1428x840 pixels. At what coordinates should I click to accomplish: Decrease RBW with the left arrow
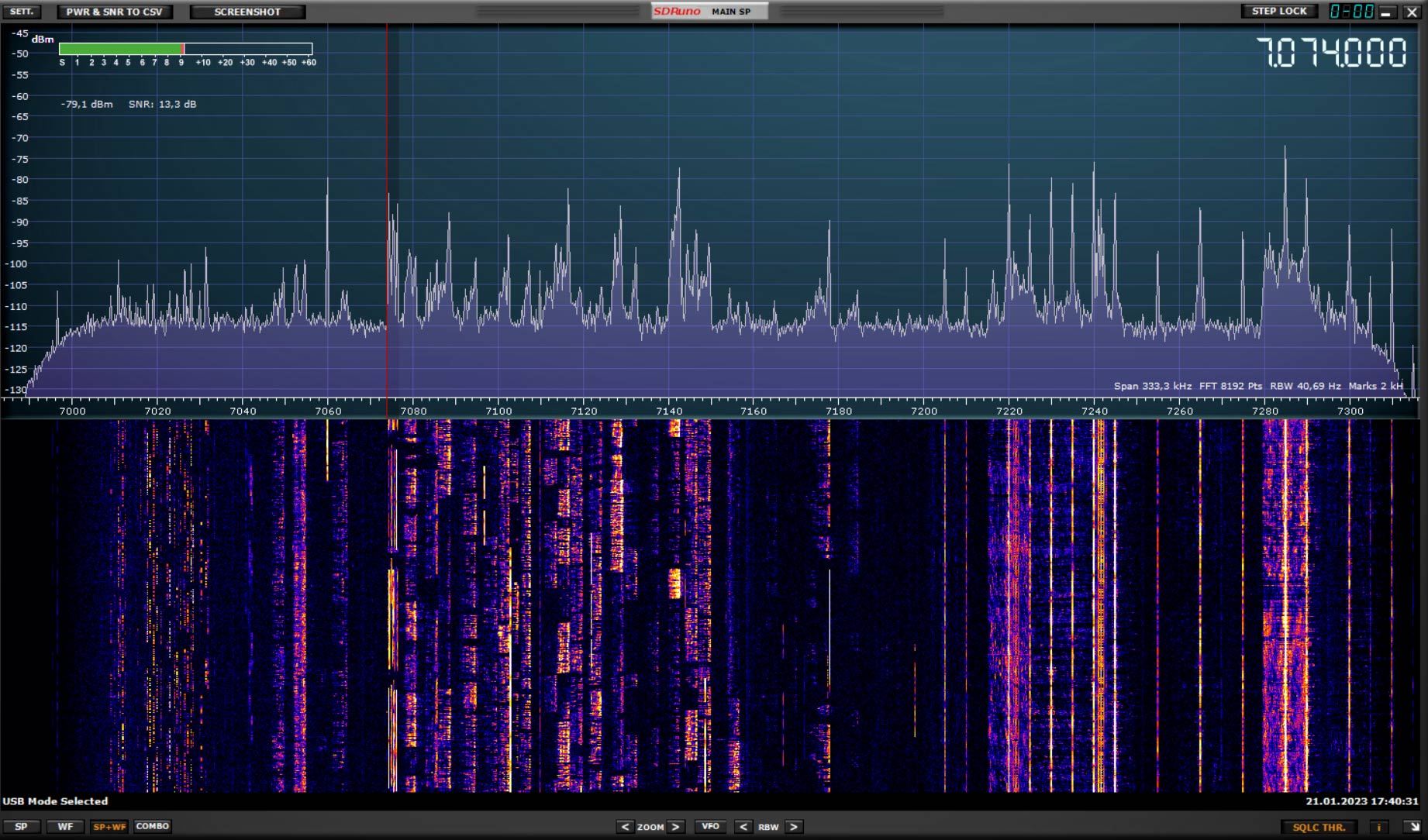743,827
